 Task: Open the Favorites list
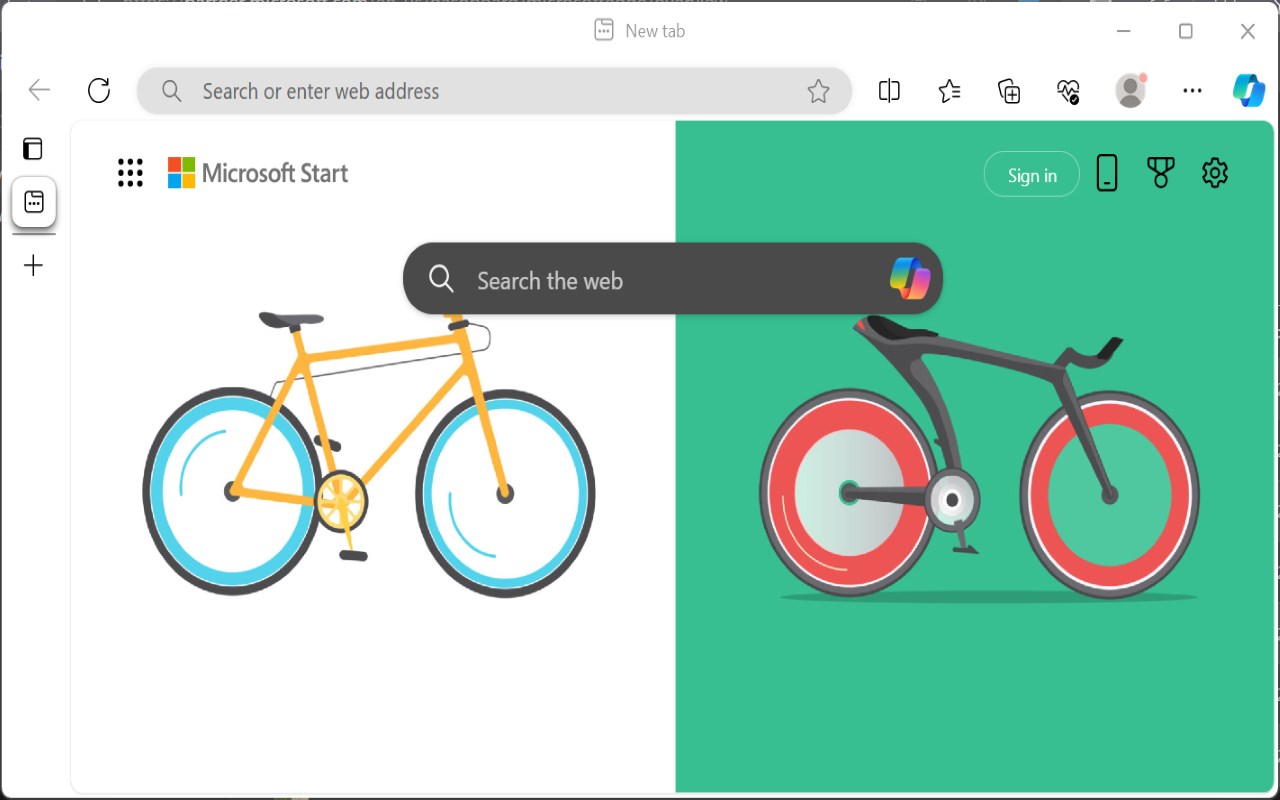pyautogui.click(x=949, y=91)
